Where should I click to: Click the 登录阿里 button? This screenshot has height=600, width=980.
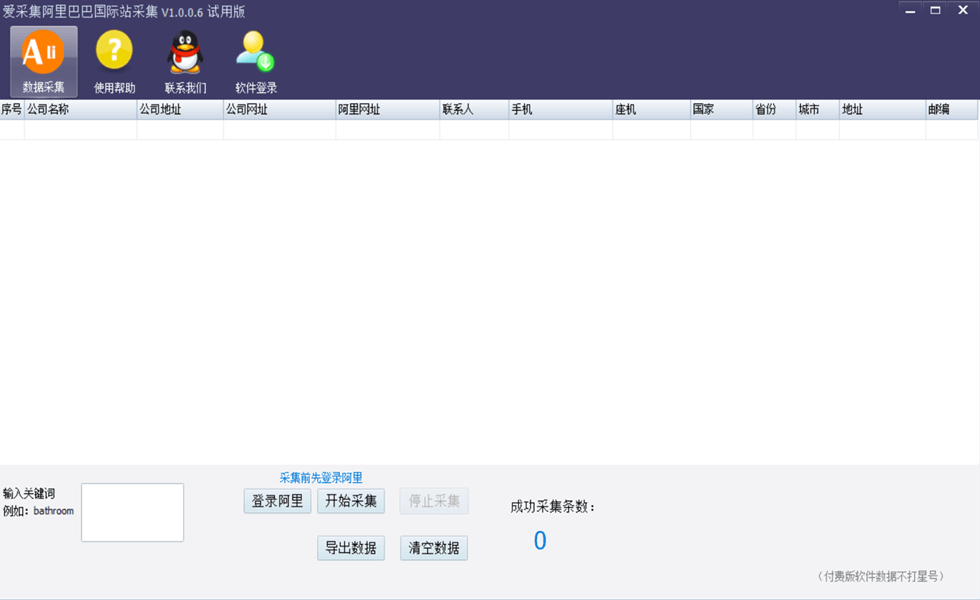(x=278, y=501)
